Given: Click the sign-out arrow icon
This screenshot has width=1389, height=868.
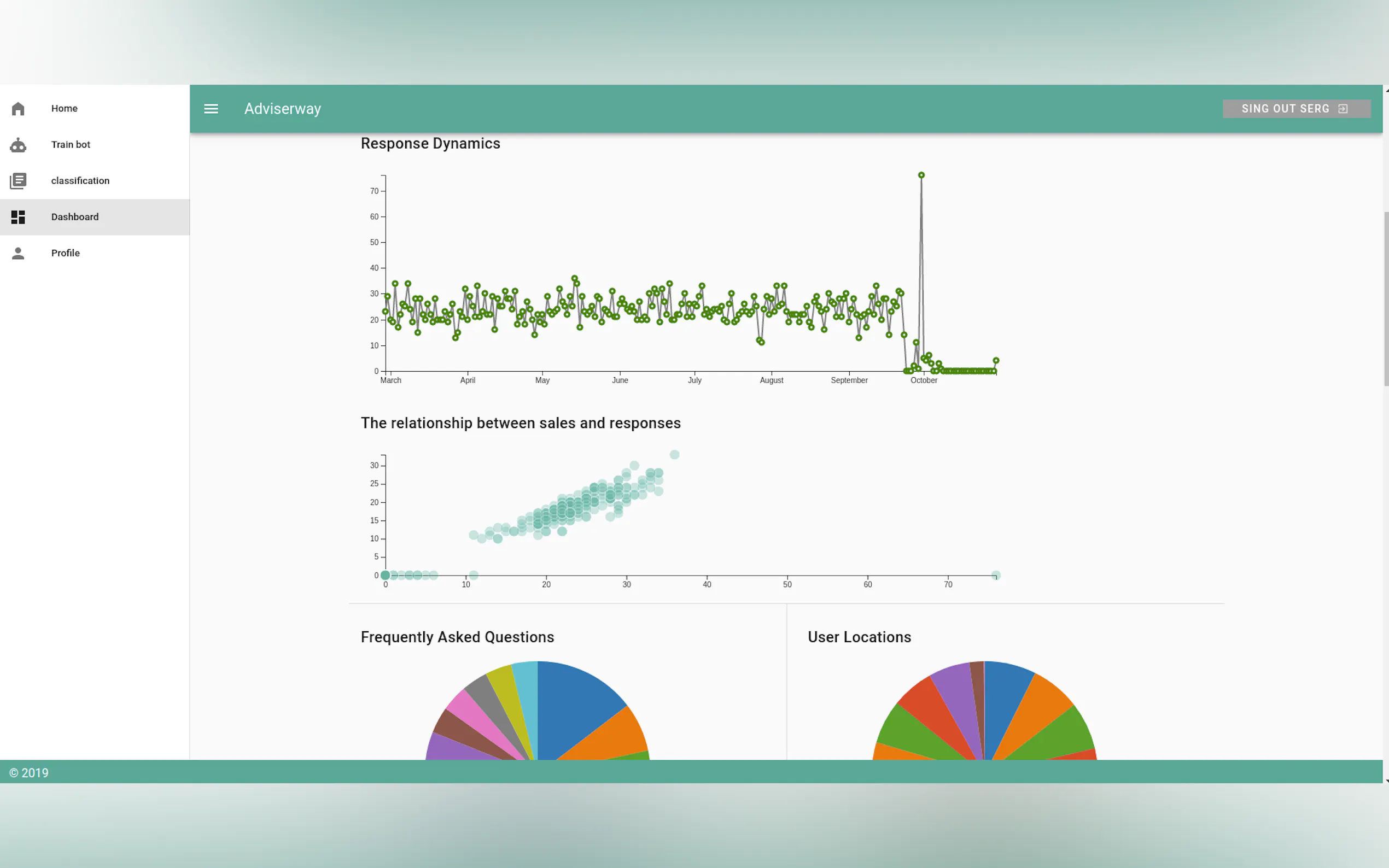Looking at the screenshot, I should pyautogui.click(x=1343, y=109).
